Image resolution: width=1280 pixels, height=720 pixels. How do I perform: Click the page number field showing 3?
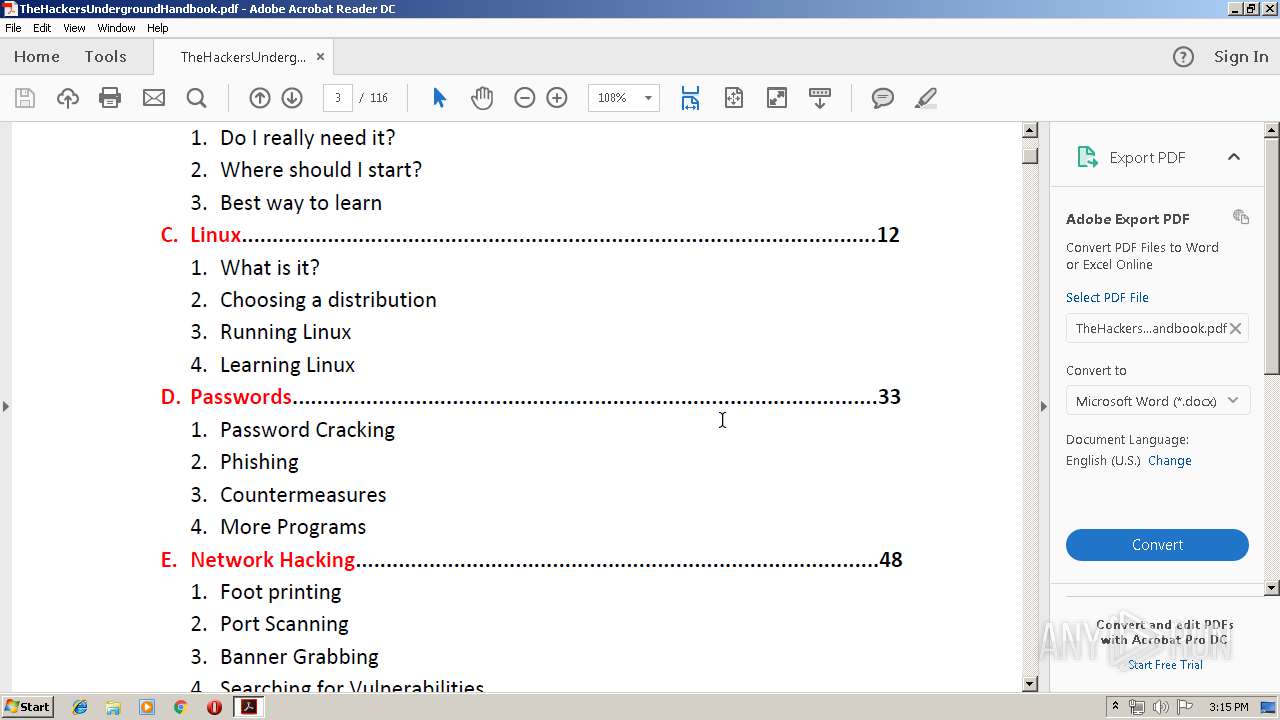point(338,98)
